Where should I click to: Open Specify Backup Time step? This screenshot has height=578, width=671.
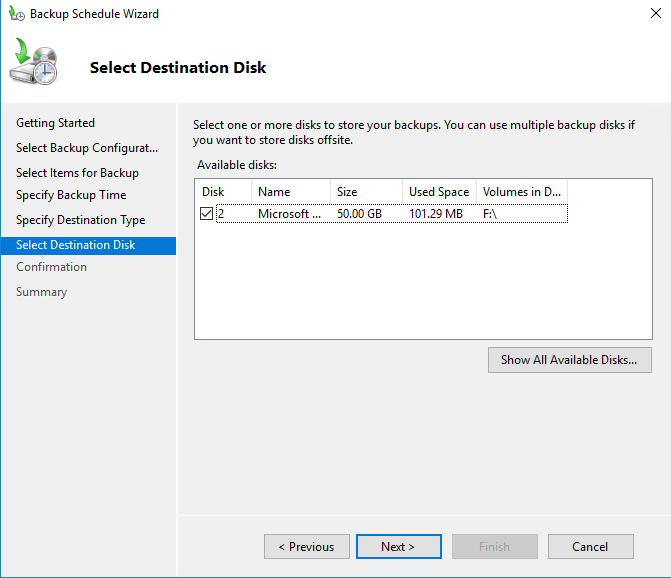71,195
